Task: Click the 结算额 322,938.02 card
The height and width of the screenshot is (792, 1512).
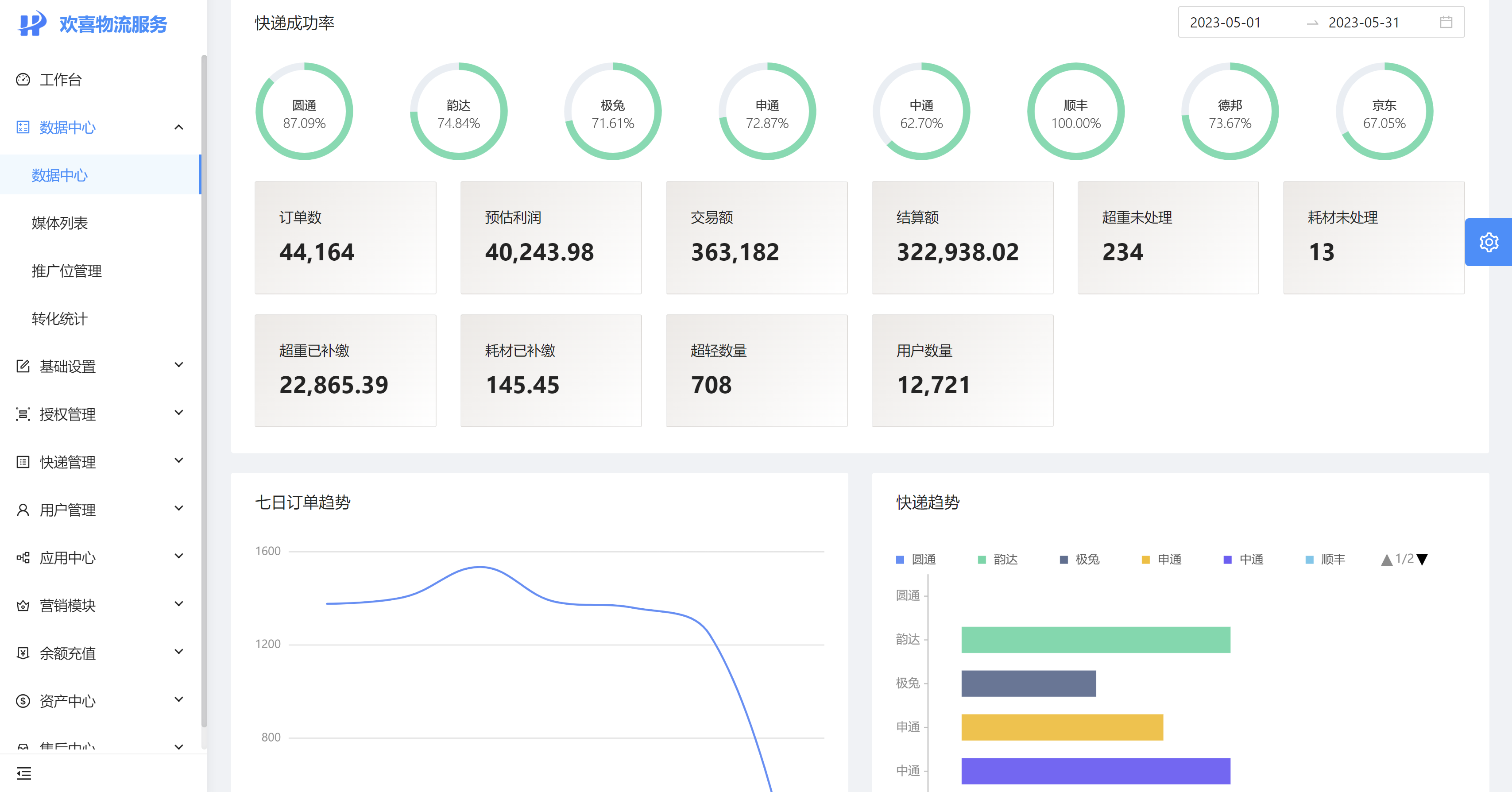Action: click(963, 238)
